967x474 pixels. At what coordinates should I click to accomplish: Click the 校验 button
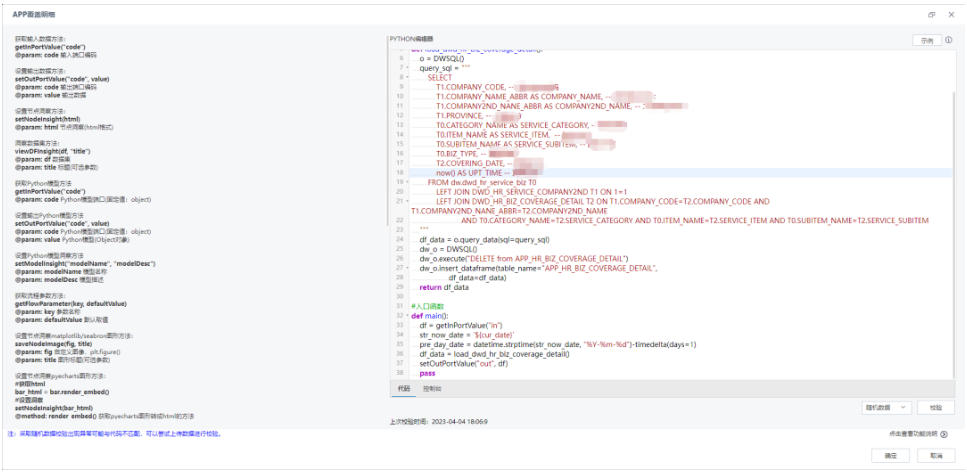[x=935, y=407]
